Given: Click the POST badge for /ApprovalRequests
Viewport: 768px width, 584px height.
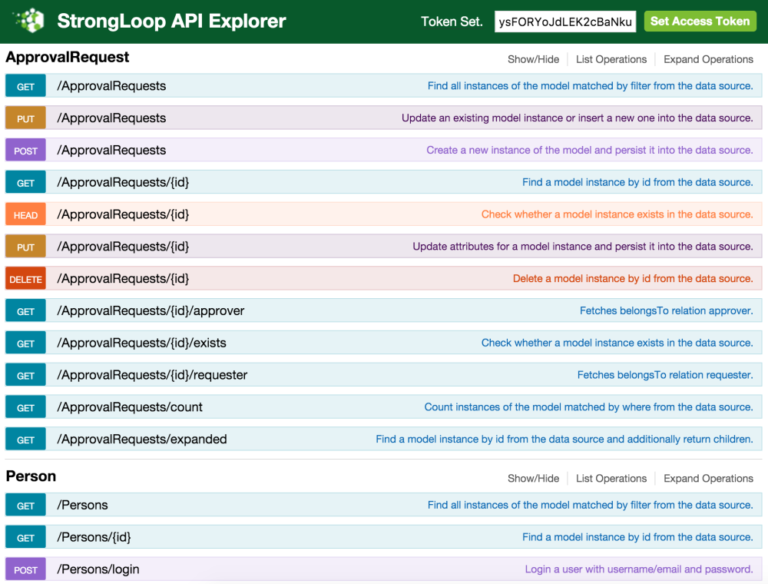Looking at the screenshot, I should [25, 151].
